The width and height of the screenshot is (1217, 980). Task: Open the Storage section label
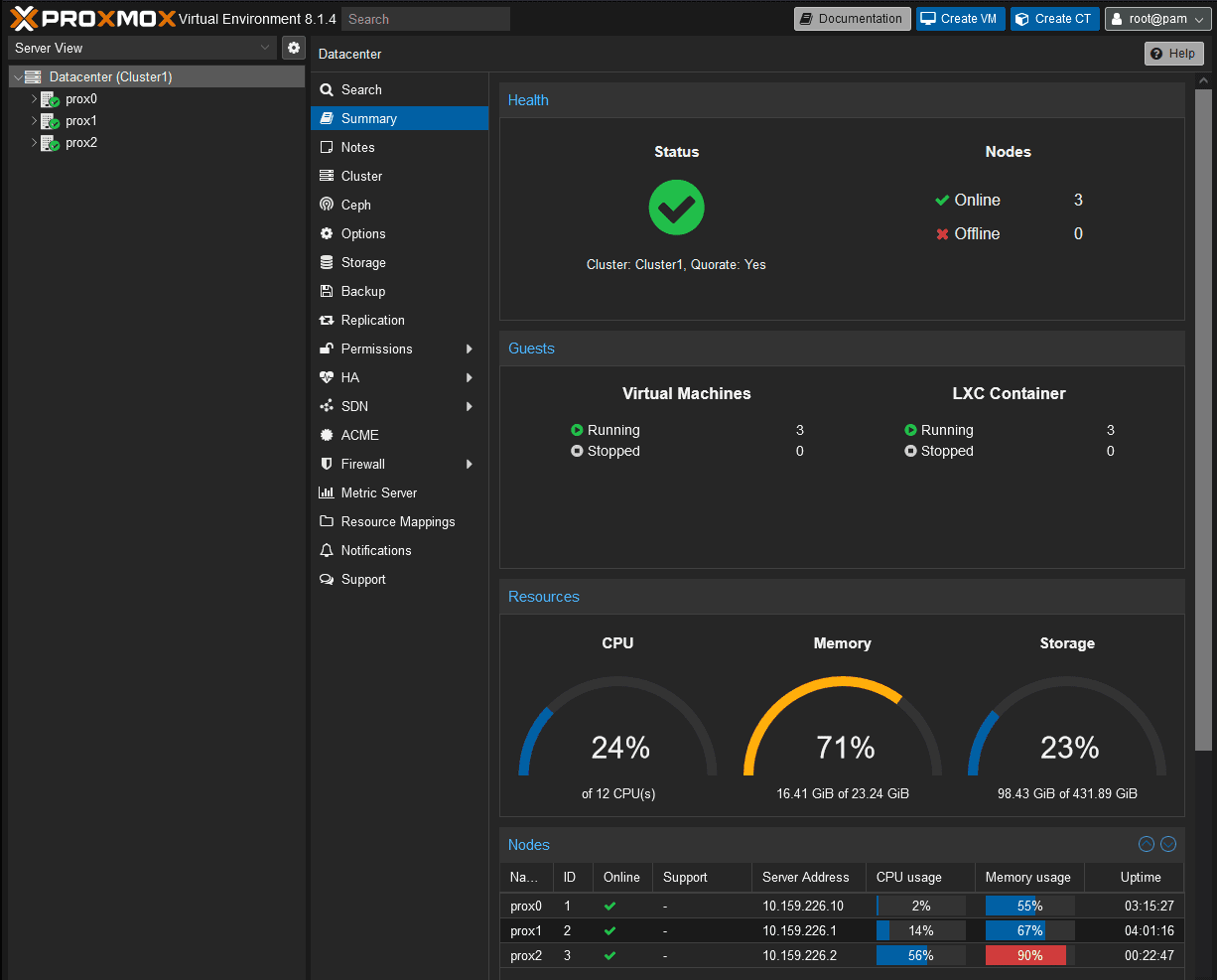[x=363, y=262]
